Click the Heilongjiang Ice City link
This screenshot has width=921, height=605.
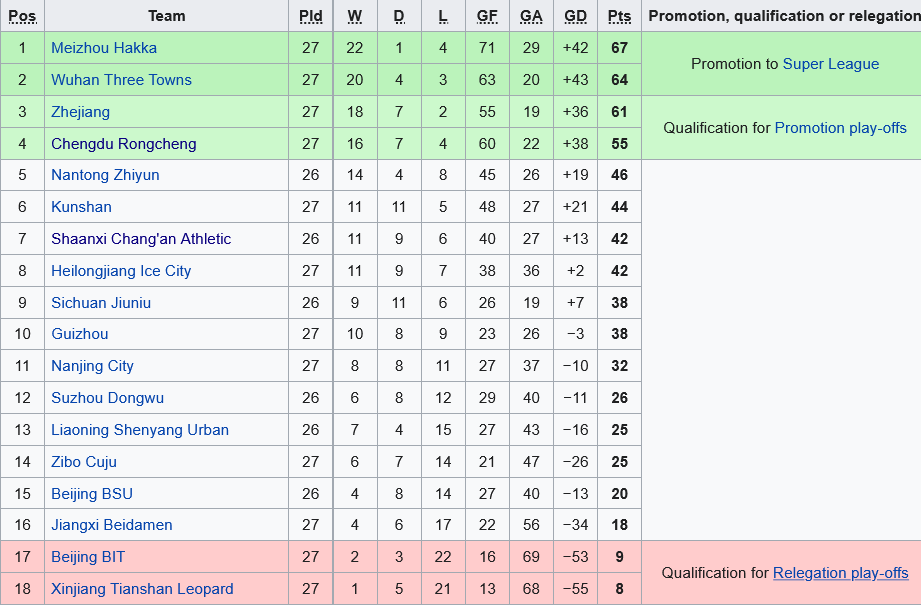[121, 271]
